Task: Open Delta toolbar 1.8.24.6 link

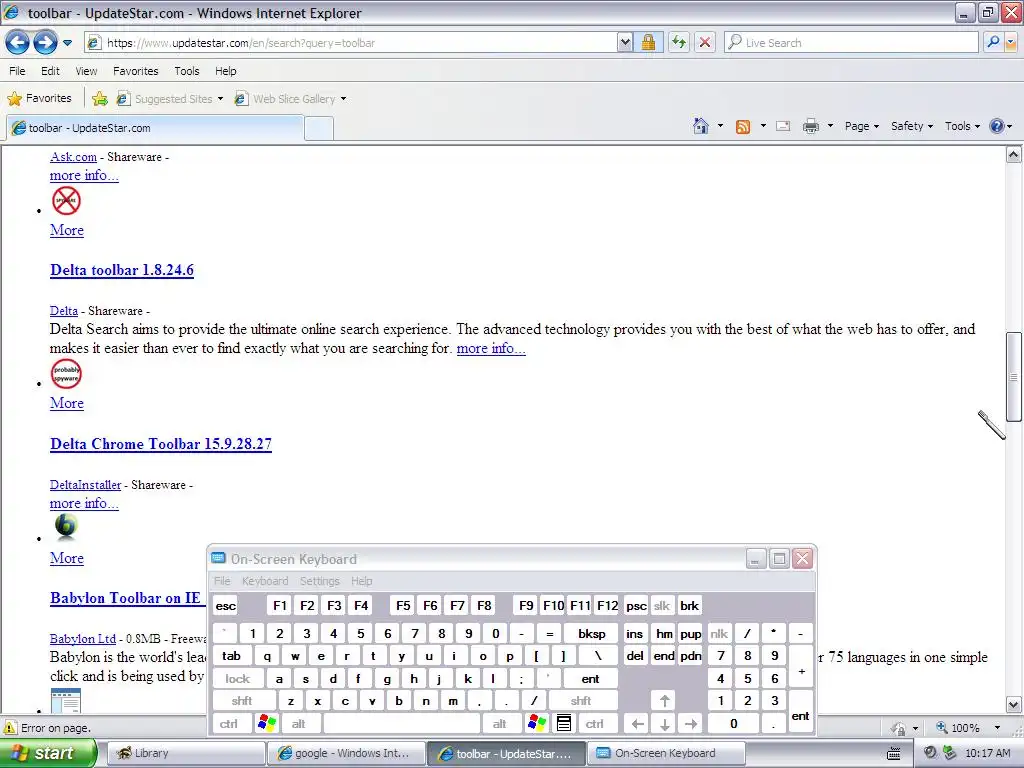Action: (x=122, y=270)
